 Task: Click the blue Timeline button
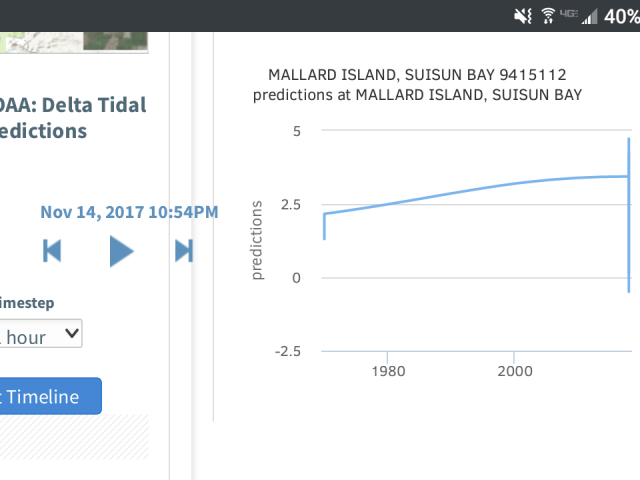[x=50, y=396]
